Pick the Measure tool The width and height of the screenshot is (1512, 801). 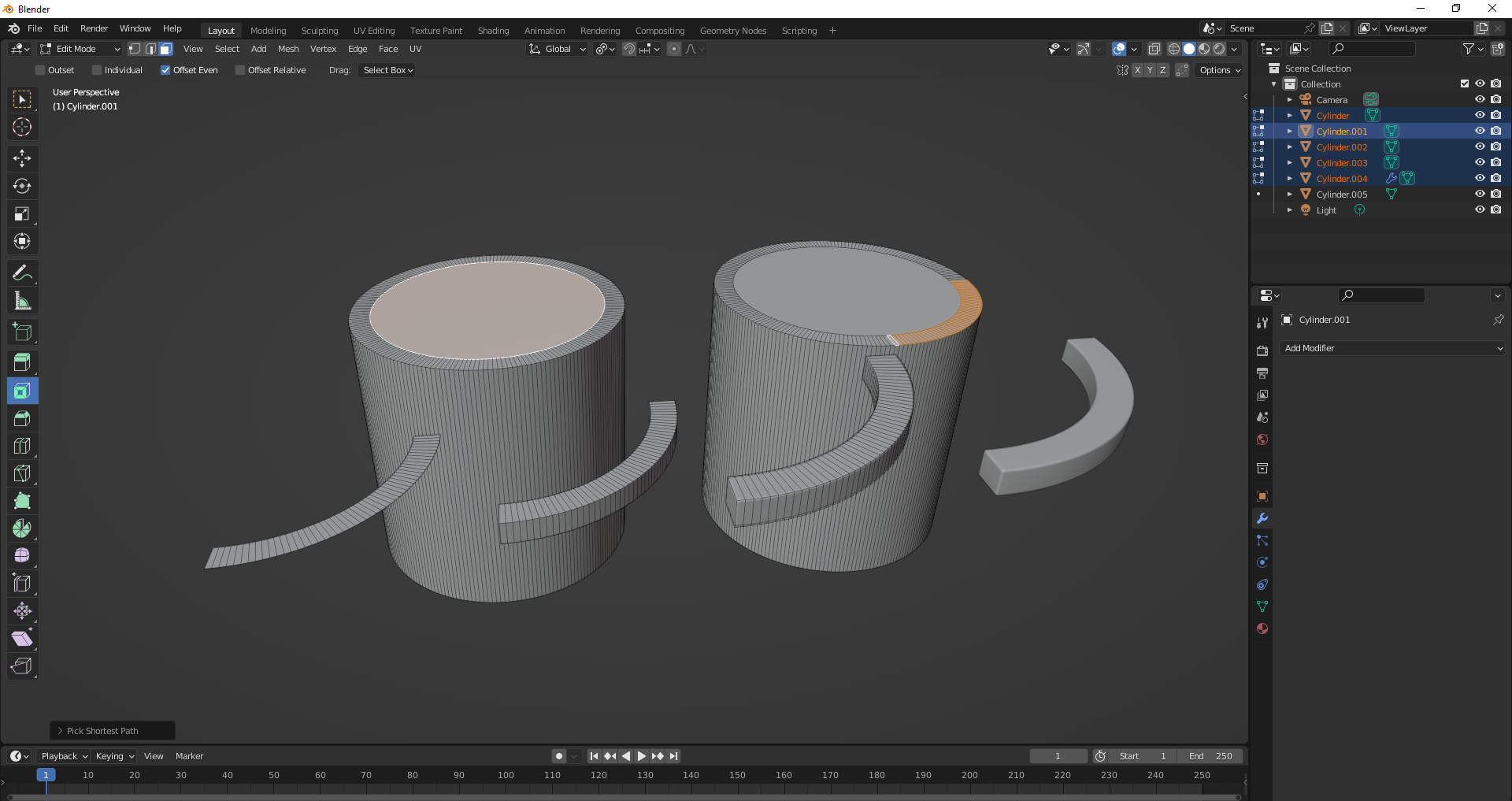coord(22,301)
